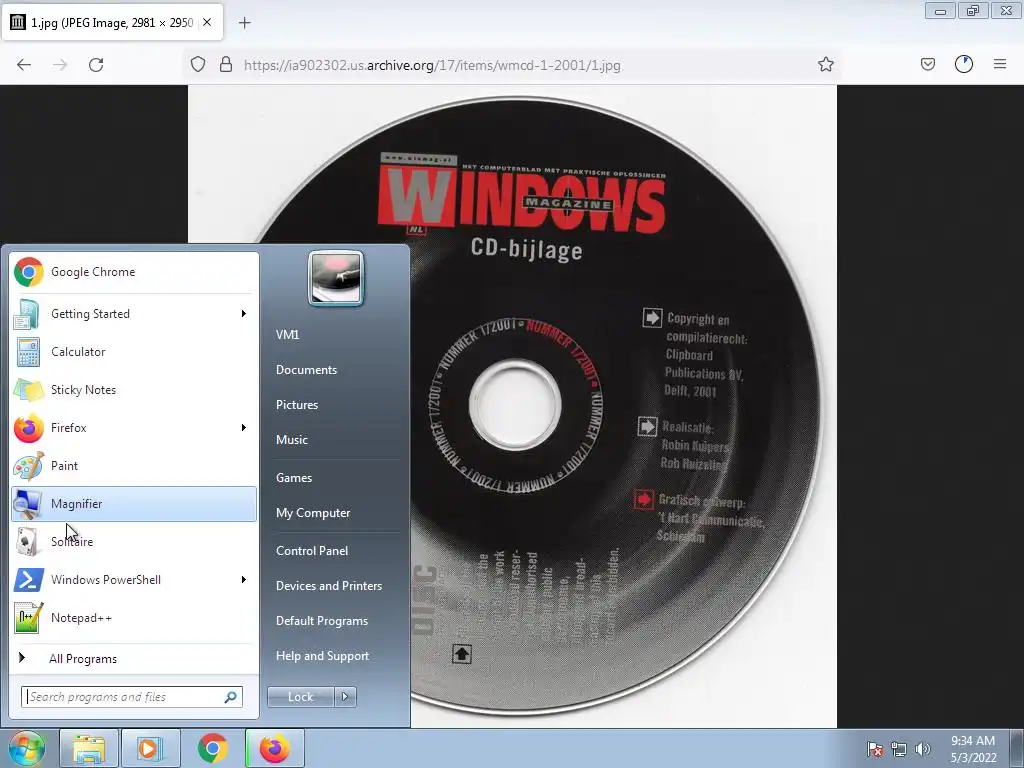
Task: Open Windows Media Player taskbar icon
Action: tap(150, 748)
